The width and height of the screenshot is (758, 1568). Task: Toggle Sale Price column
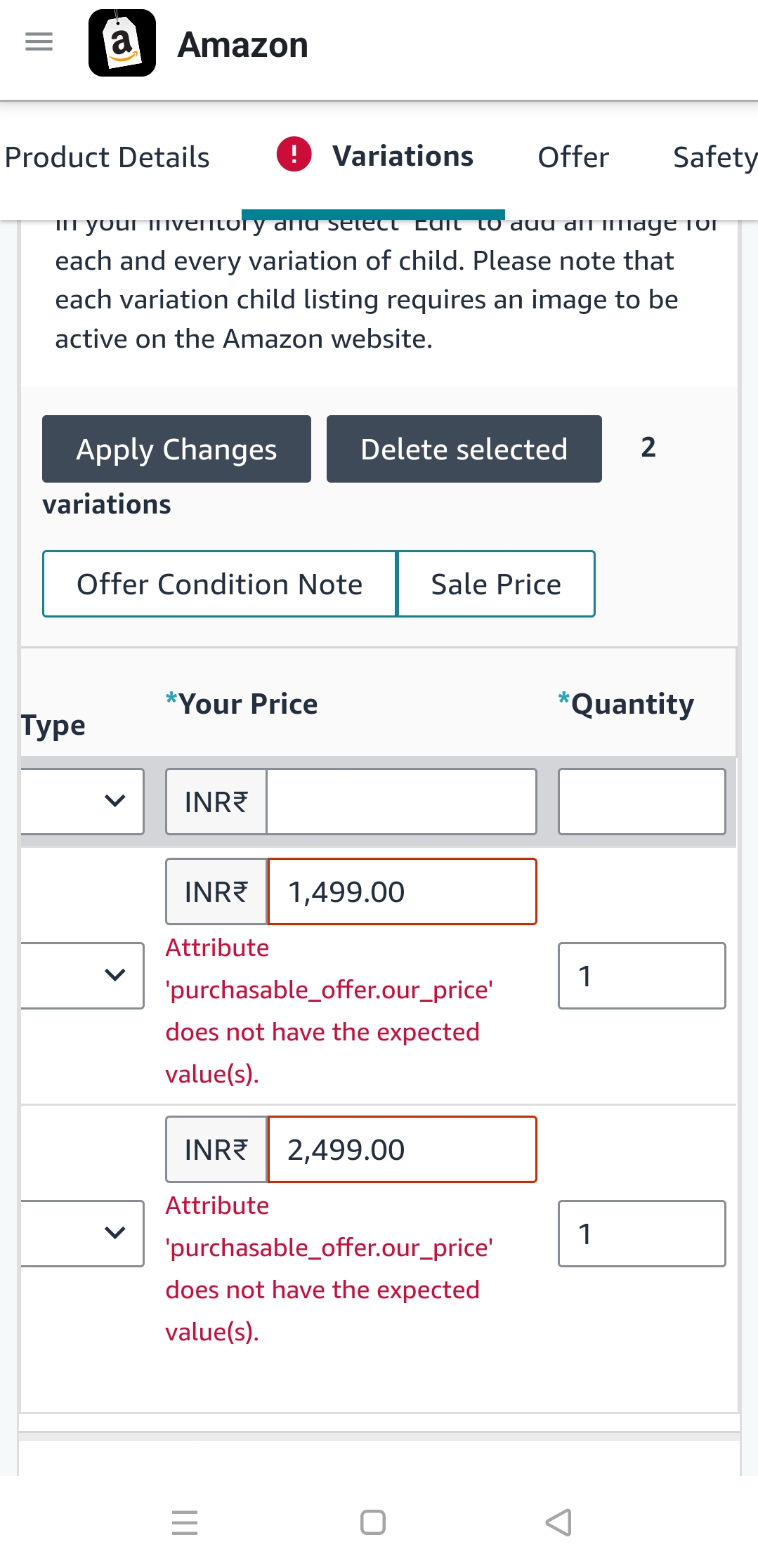click(x=496, y=584)
